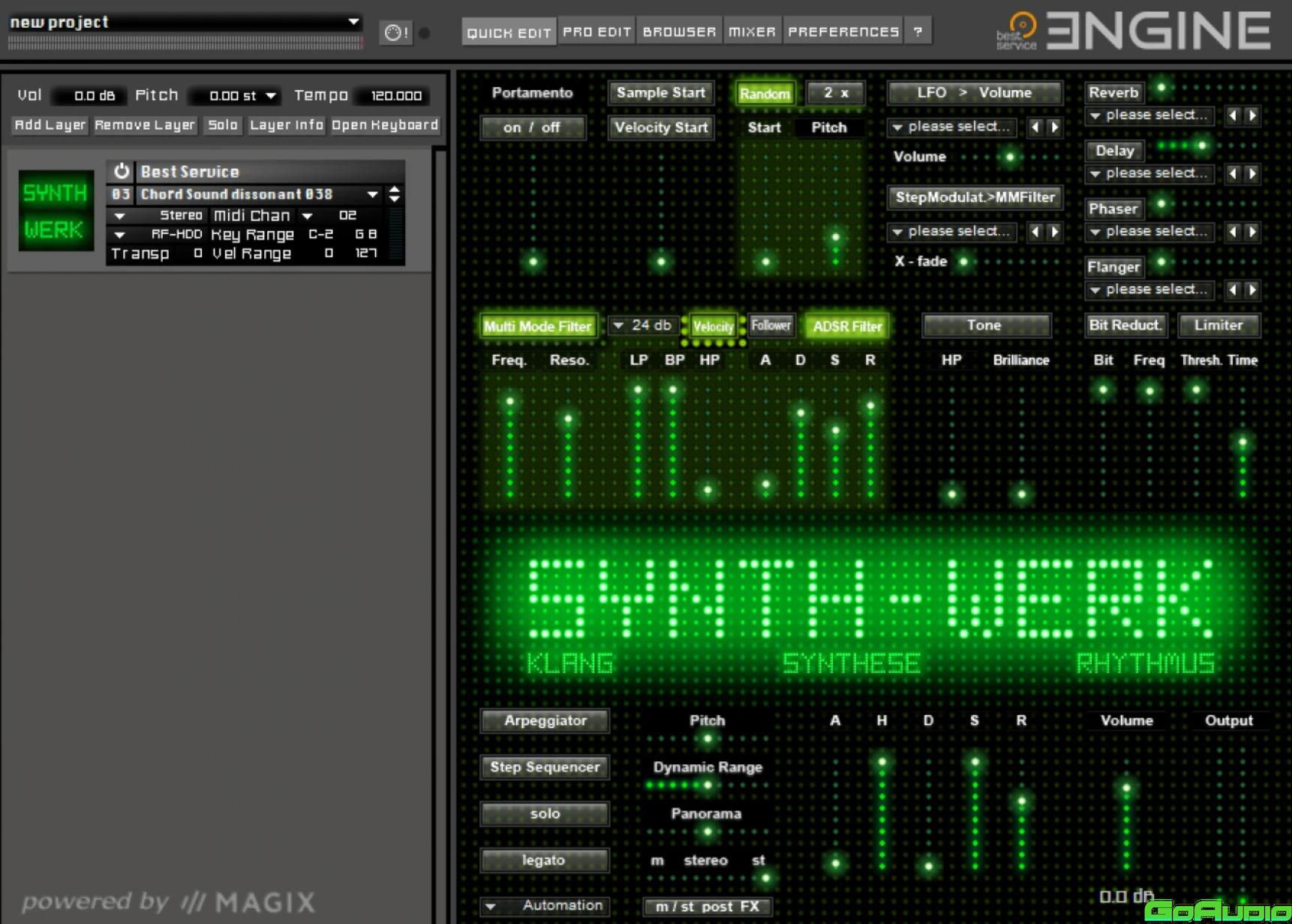Open Chord Sound dissonant 038 preset dropdown
The height and width of the screenshot is (924, 1292).
pos(372,194)
